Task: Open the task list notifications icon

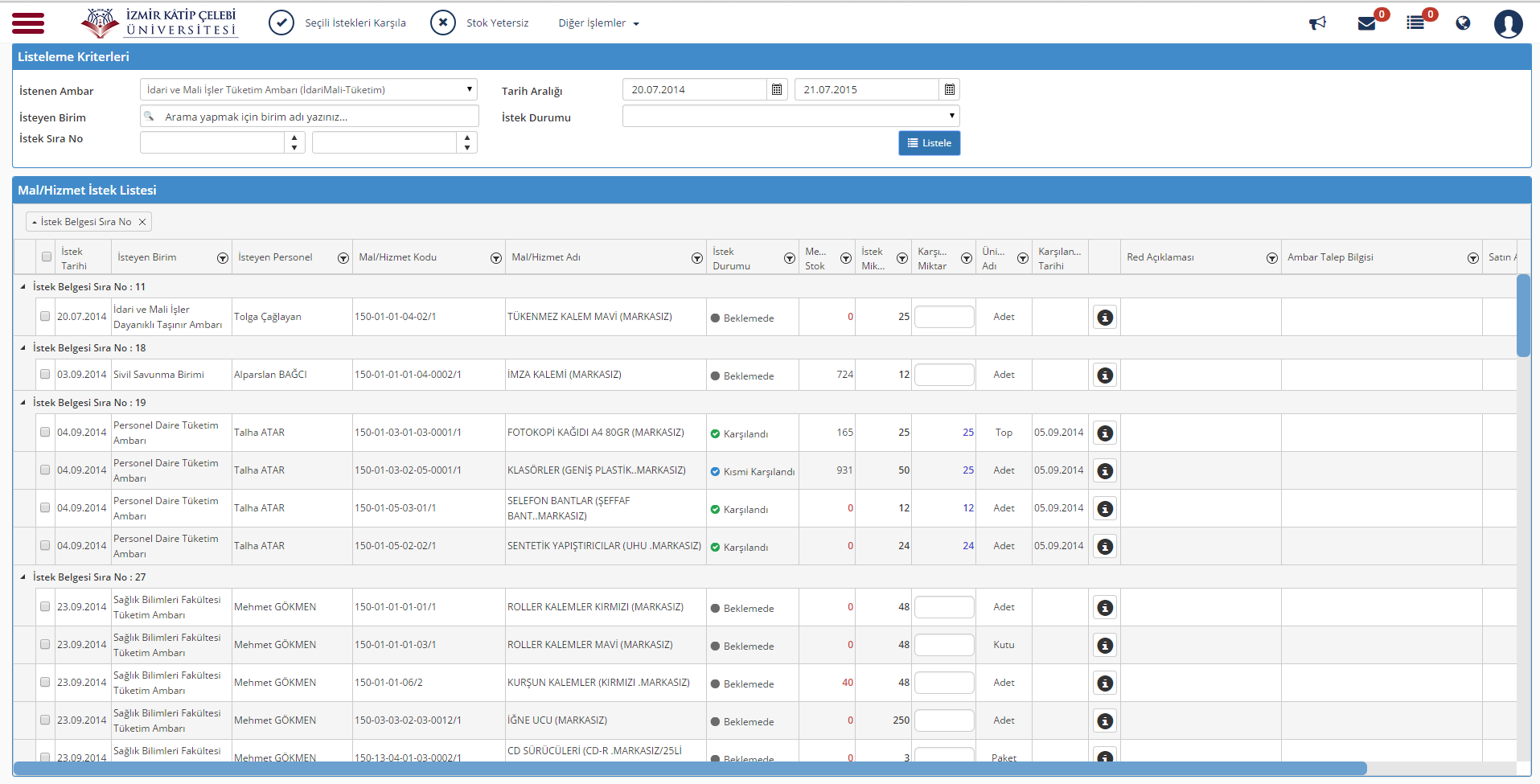Action: pyautogui.click(x=1415, y=23)
